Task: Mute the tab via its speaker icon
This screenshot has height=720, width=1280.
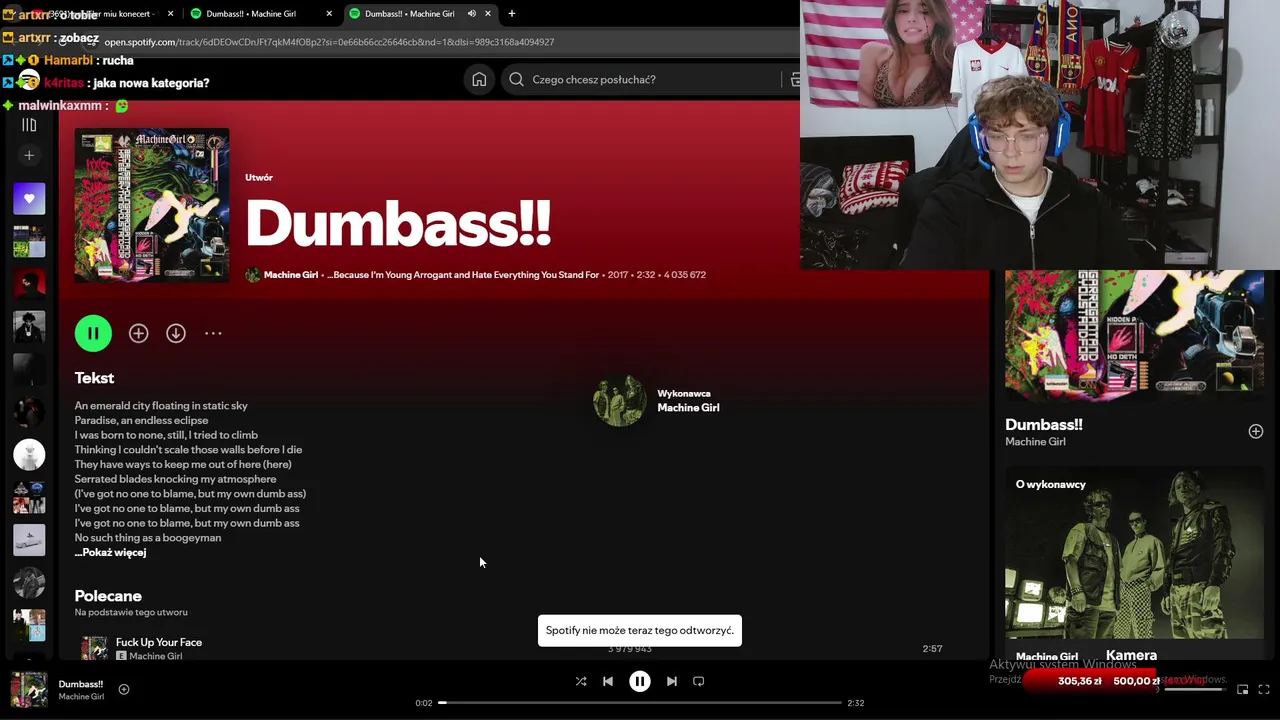Action: (471, 14)
